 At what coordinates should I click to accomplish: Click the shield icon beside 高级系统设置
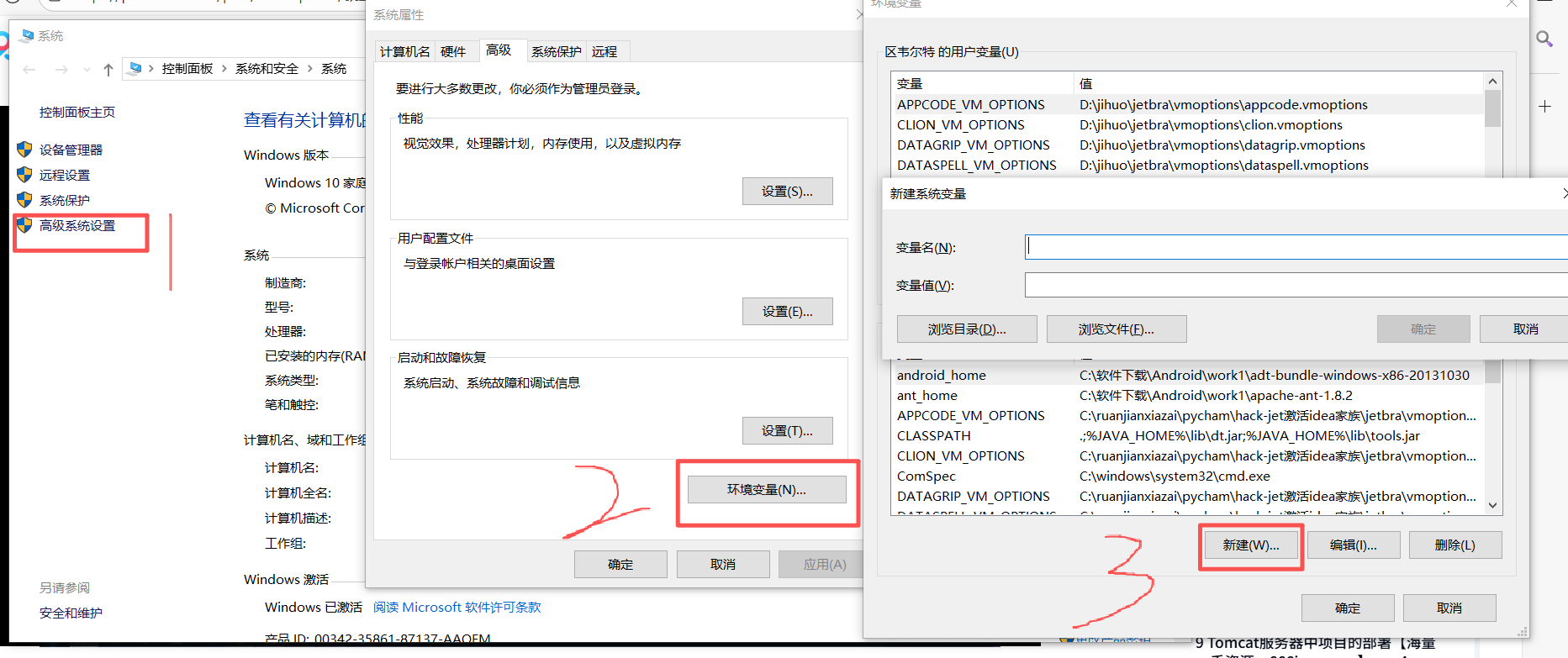click(24, 225)
